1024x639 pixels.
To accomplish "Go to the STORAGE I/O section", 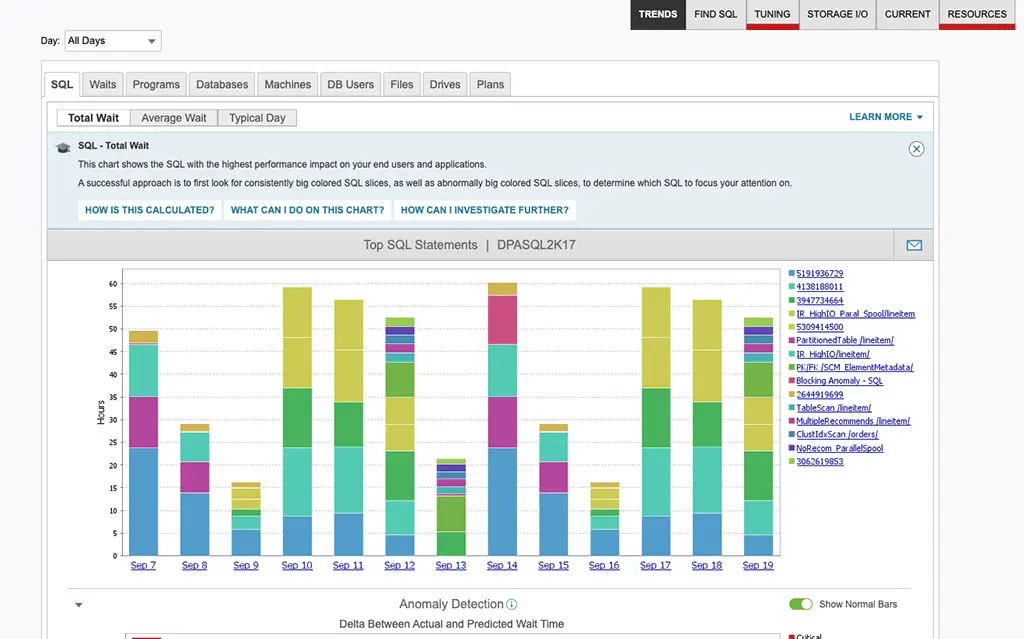I will (837, 14).
